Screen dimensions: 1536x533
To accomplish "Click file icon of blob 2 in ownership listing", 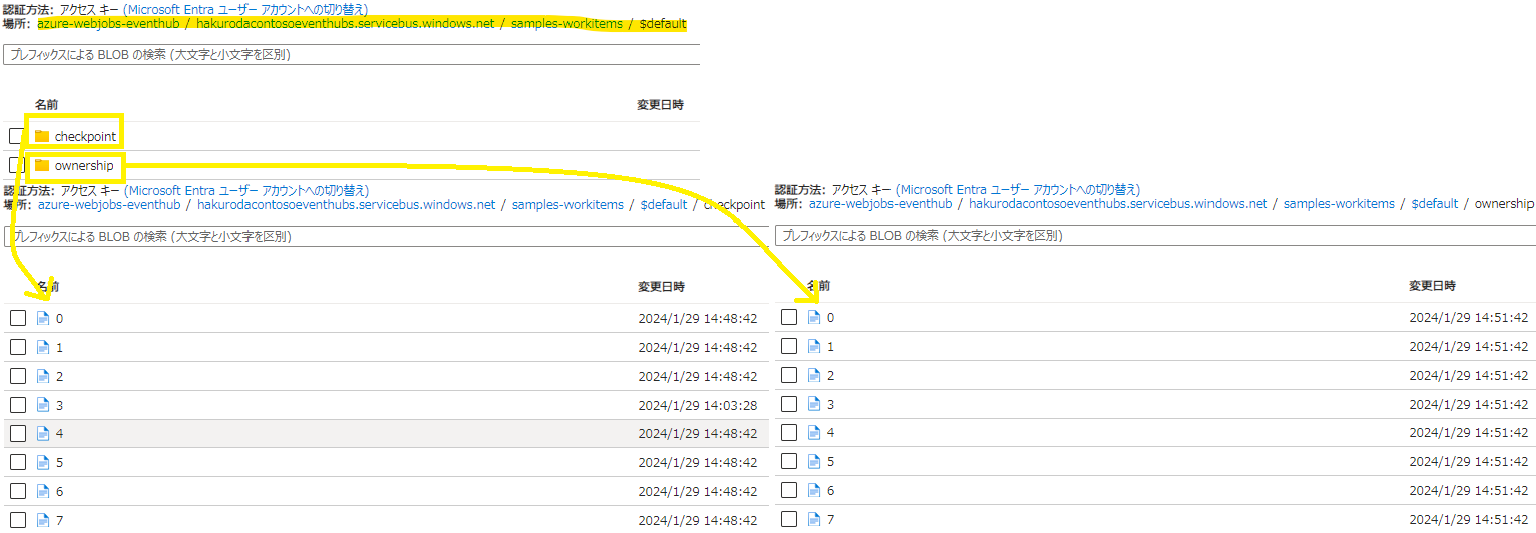I will coord(814,376).
